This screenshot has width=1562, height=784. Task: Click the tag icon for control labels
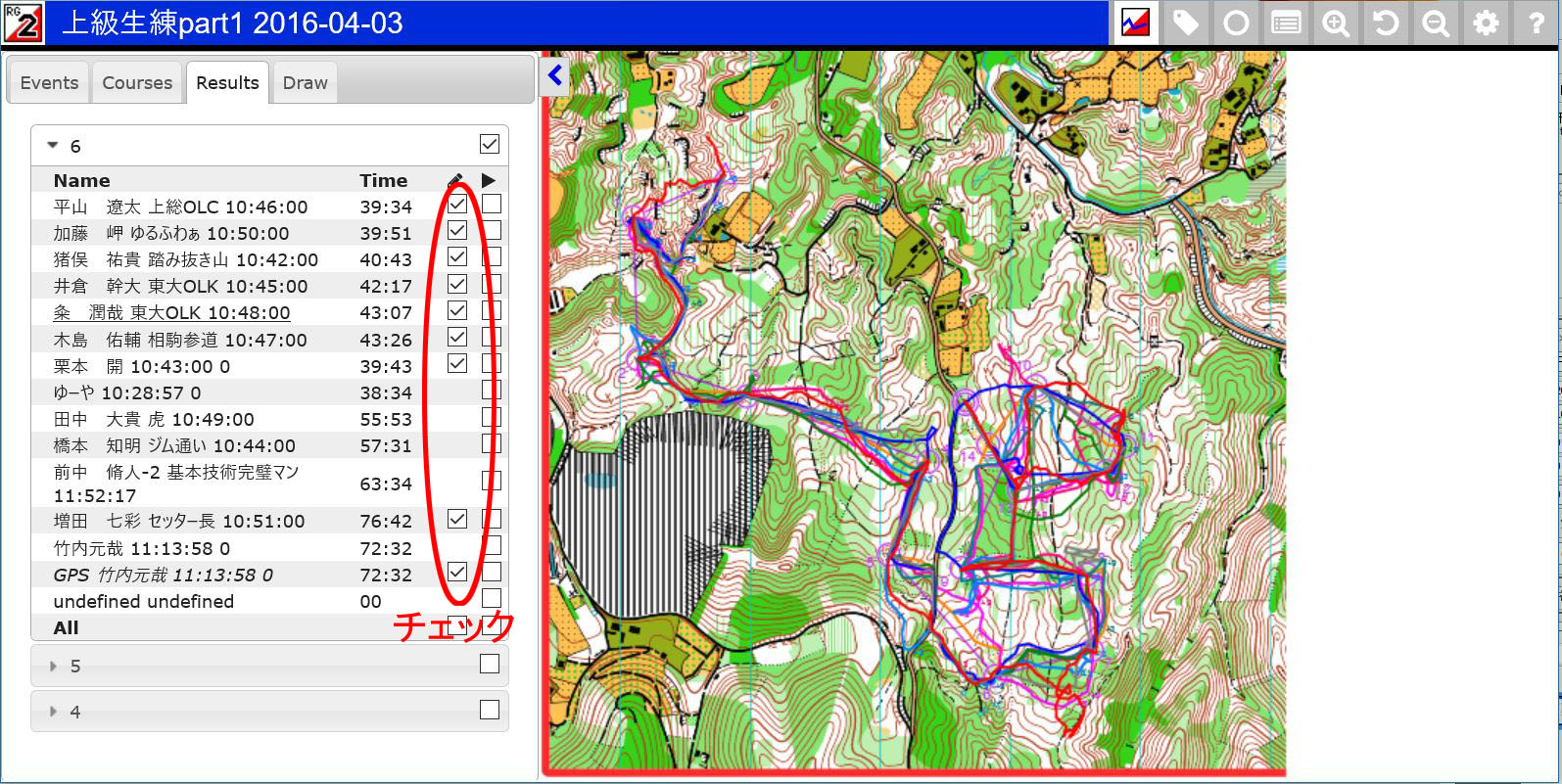[x=1186, y=23]
